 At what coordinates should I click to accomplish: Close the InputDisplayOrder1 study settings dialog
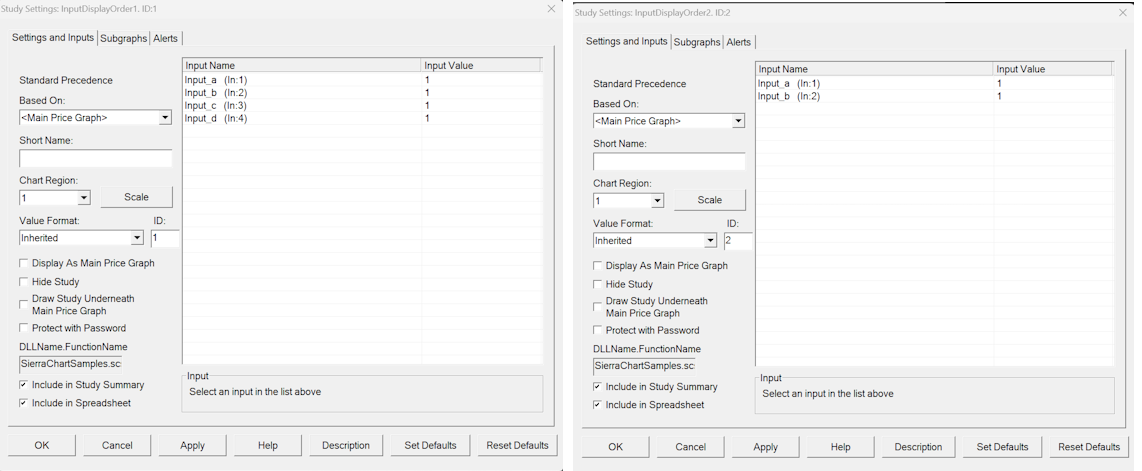[551, 9]
